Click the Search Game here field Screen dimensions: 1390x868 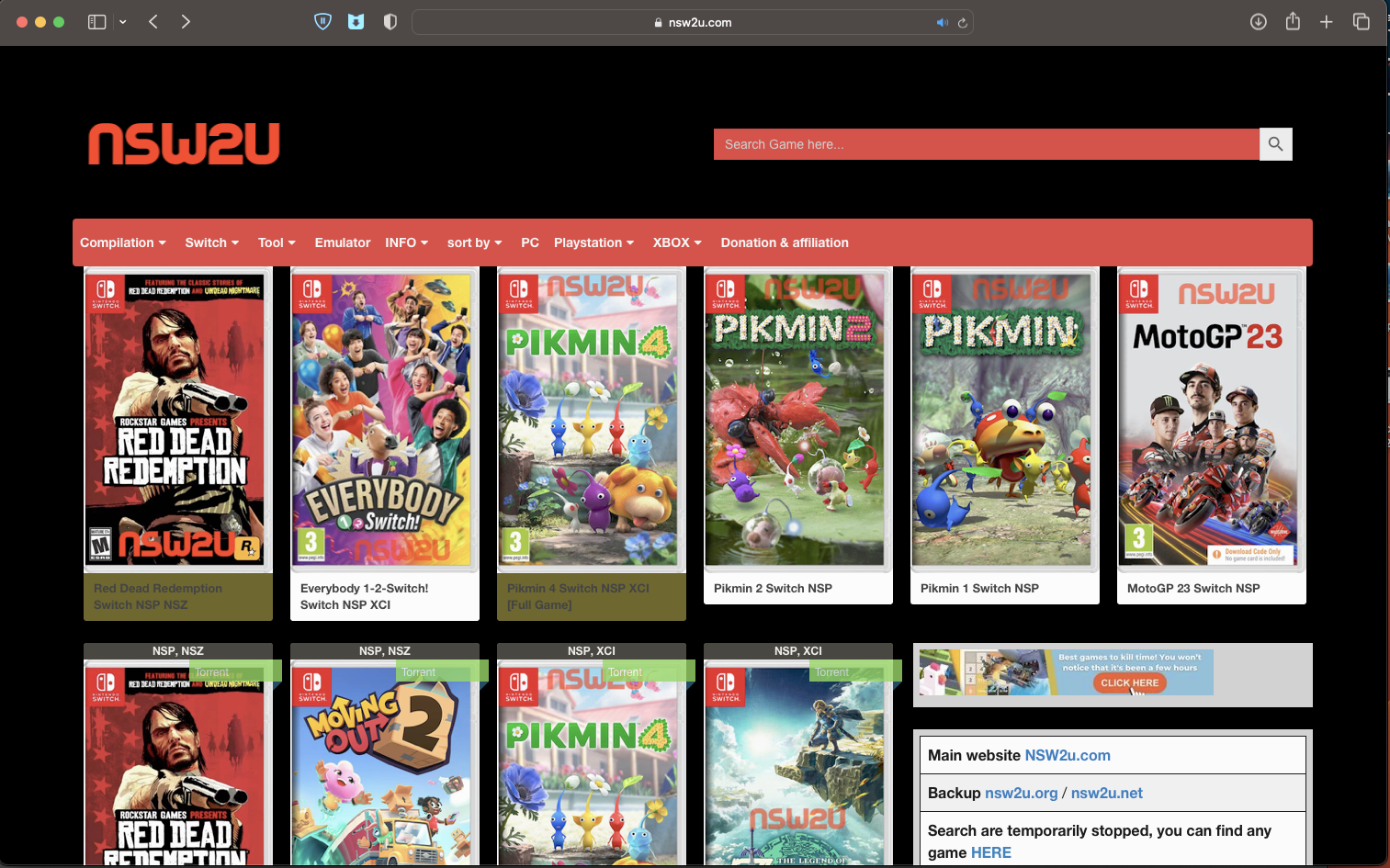986,144
